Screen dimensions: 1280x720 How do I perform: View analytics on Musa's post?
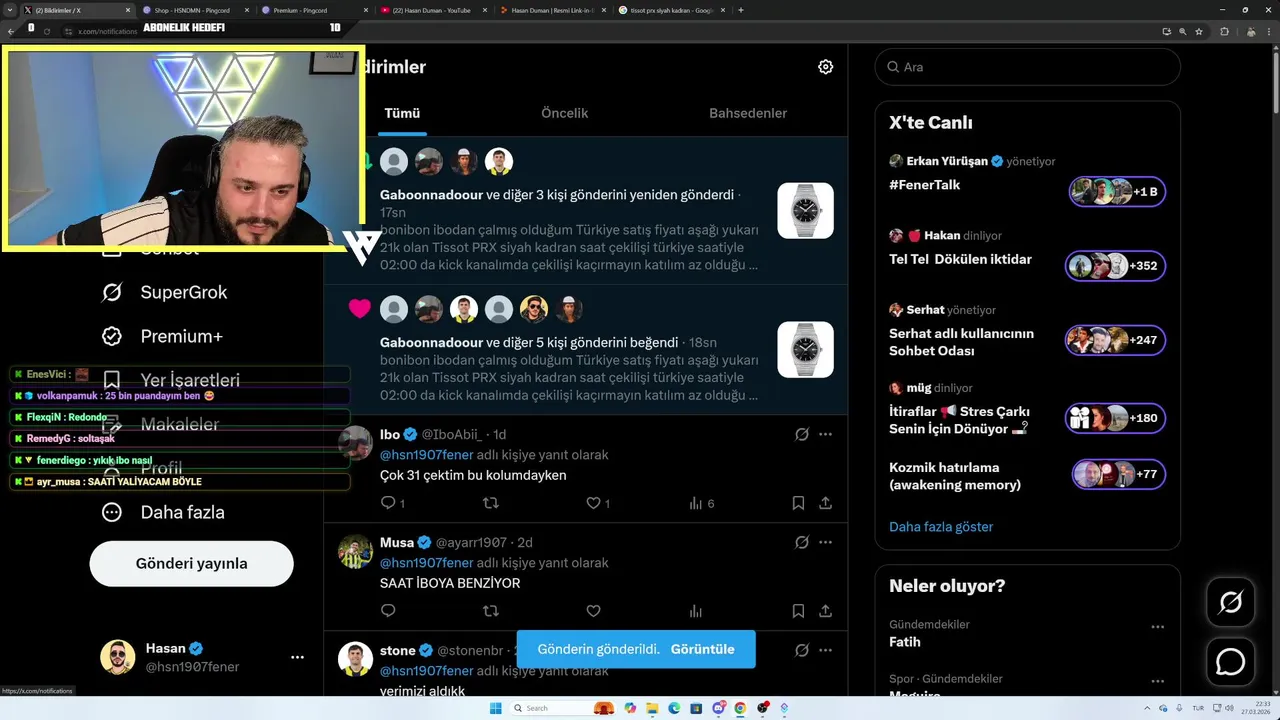(696, 611)
